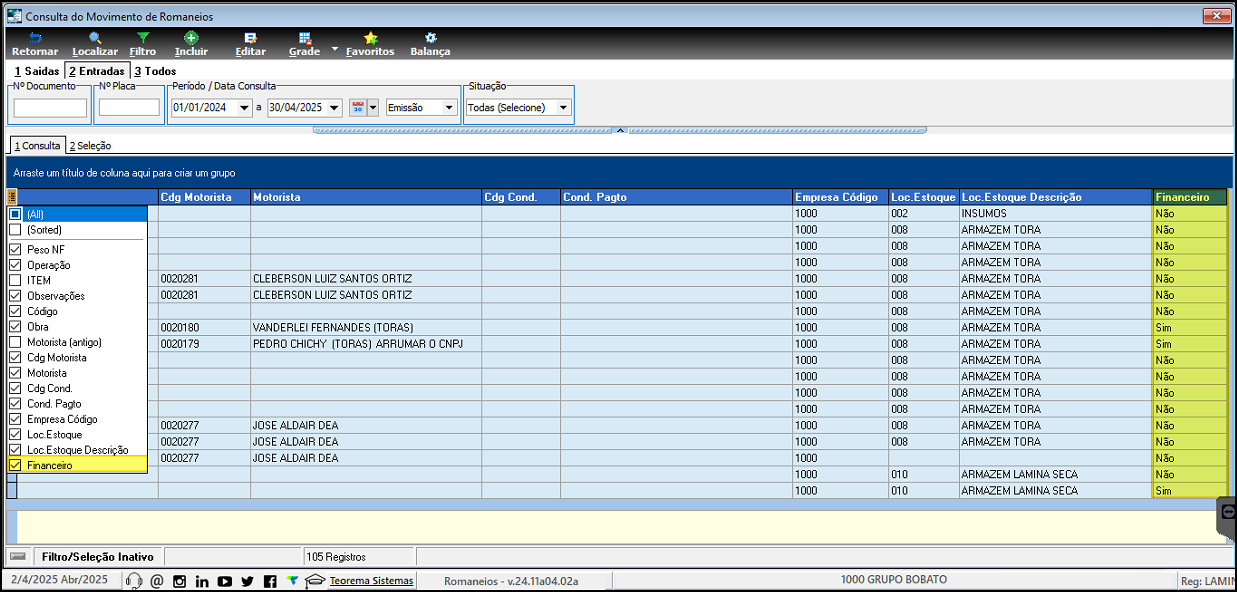Viewport: 1237px width, 592px height.
Task: Click the Incluir add icon
Action: pos(191,38)
